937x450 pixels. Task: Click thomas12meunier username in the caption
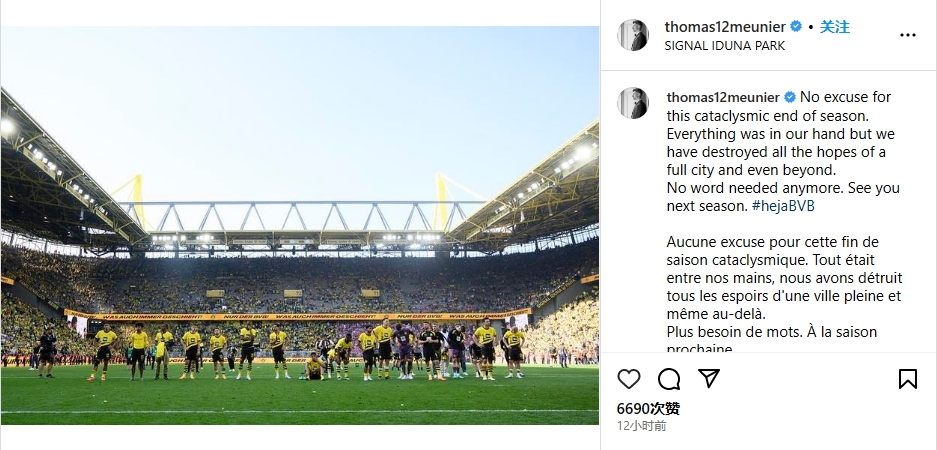tap(723, 97)
